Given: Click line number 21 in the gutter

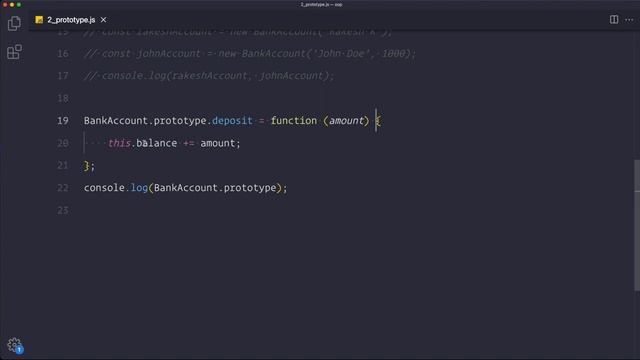Looking at the screenshot, I should (x=63, y=165).
